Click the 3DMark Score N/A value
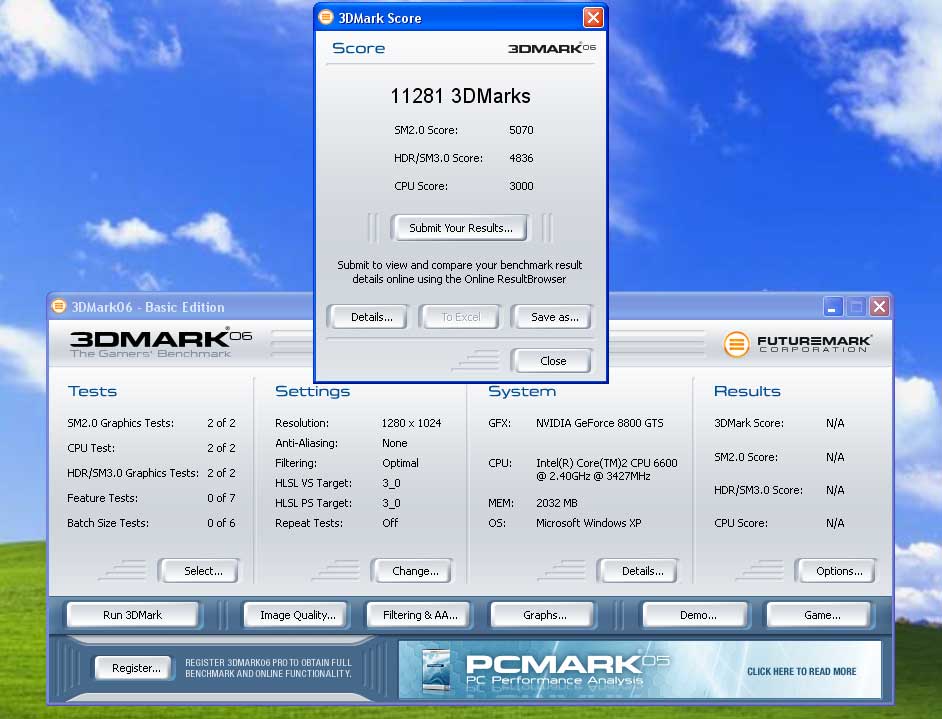The width and height of the screenshot is (942, 719). coord(835,423)
